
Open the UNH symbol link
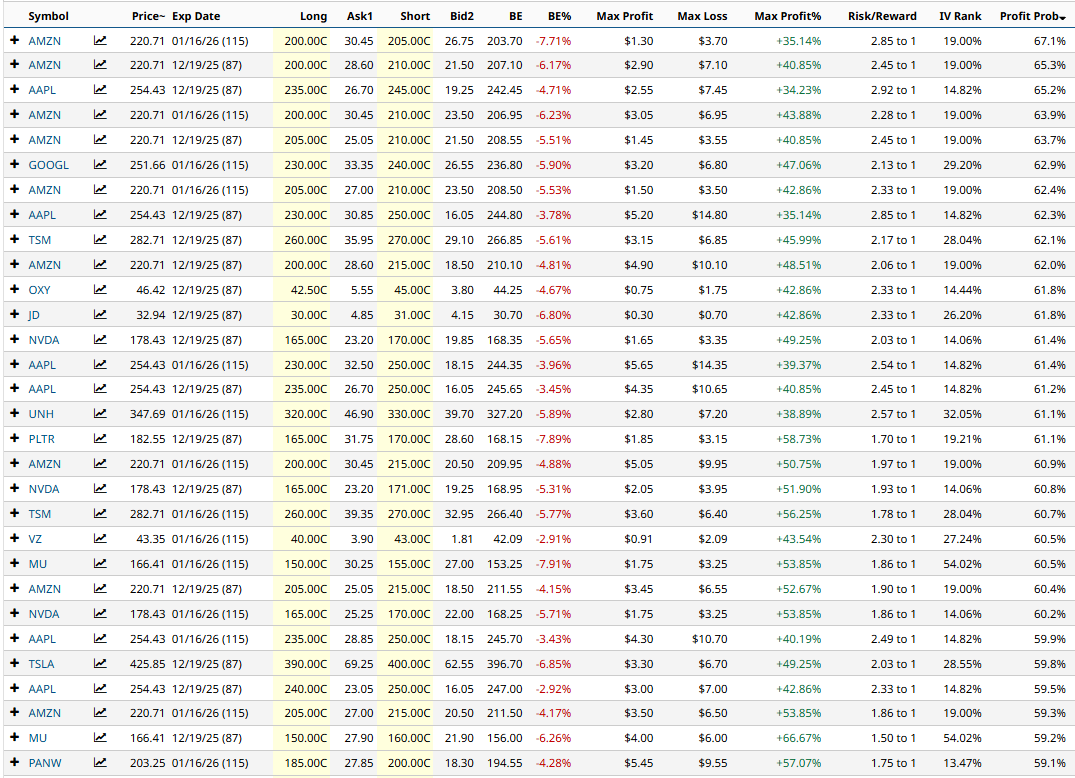click(41, 414)
